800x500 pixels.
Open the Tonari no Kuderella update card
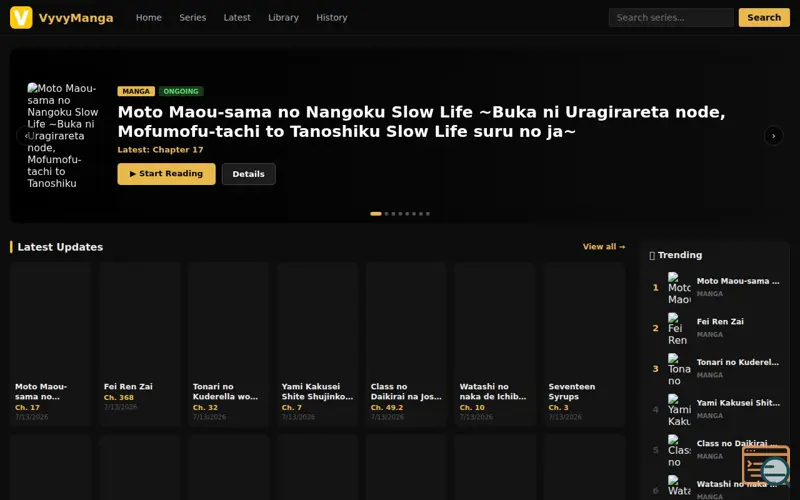coord(229,344)
